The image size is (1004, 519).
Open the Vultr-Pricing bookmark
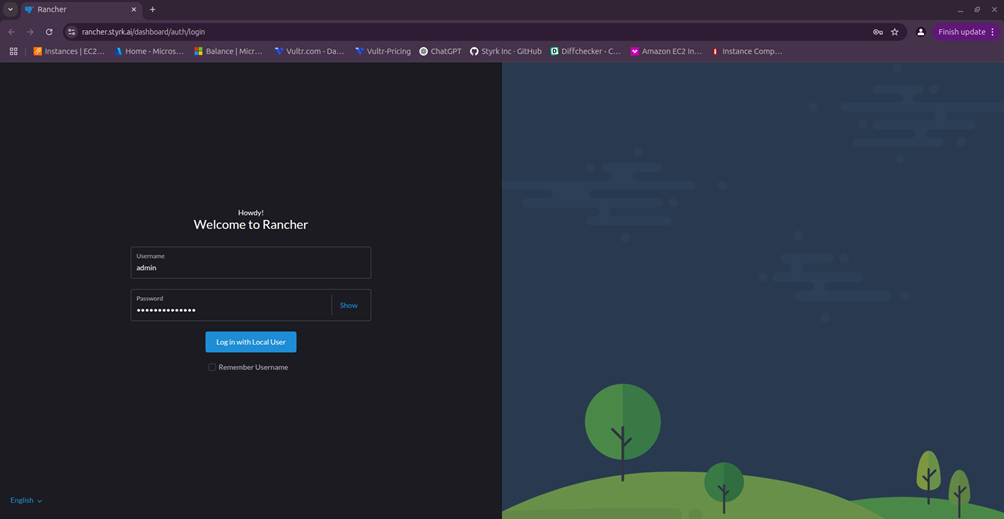(x=383, y=51)
